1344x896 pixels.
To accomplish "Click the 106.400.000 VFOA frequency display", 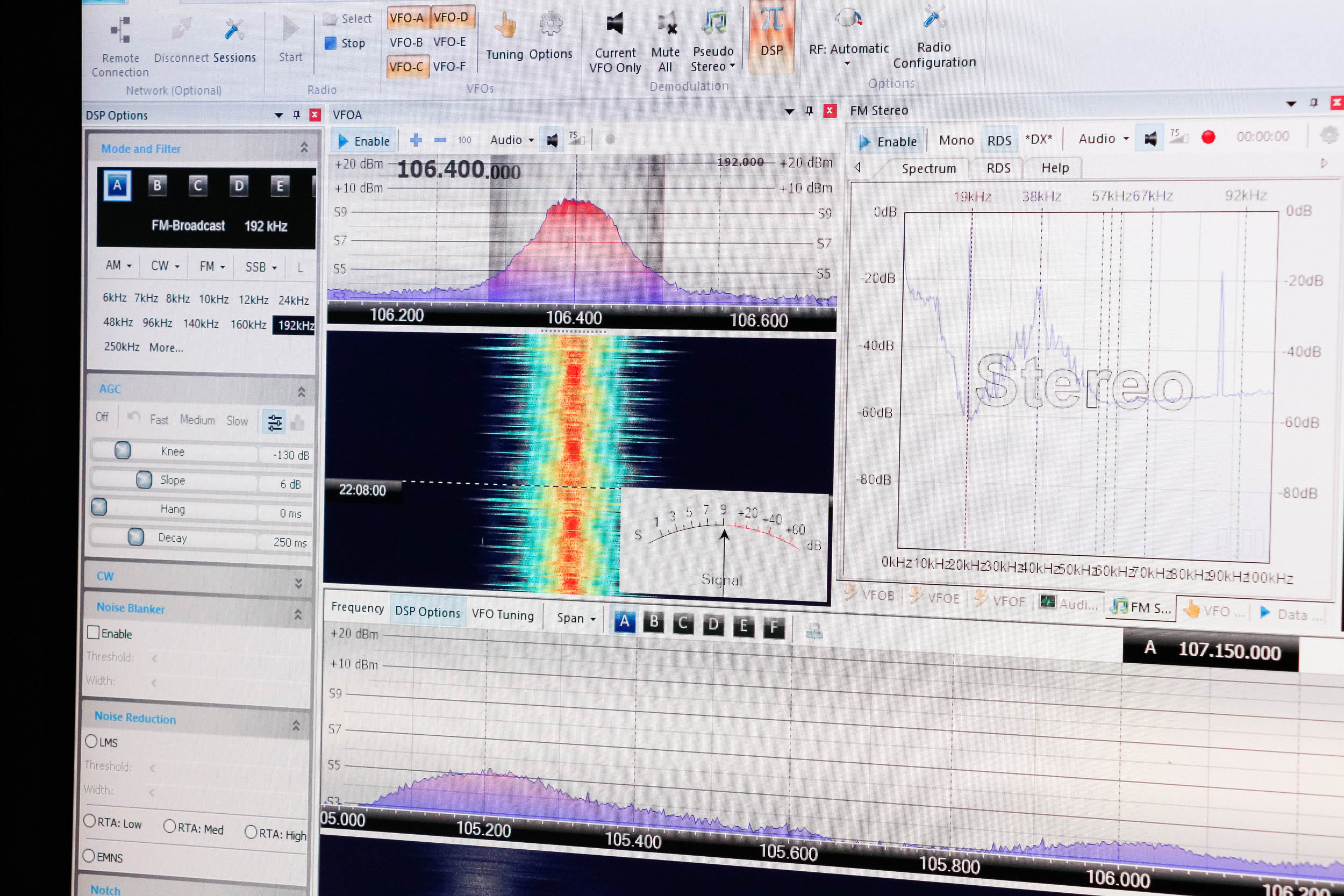I will coord(458,170).
